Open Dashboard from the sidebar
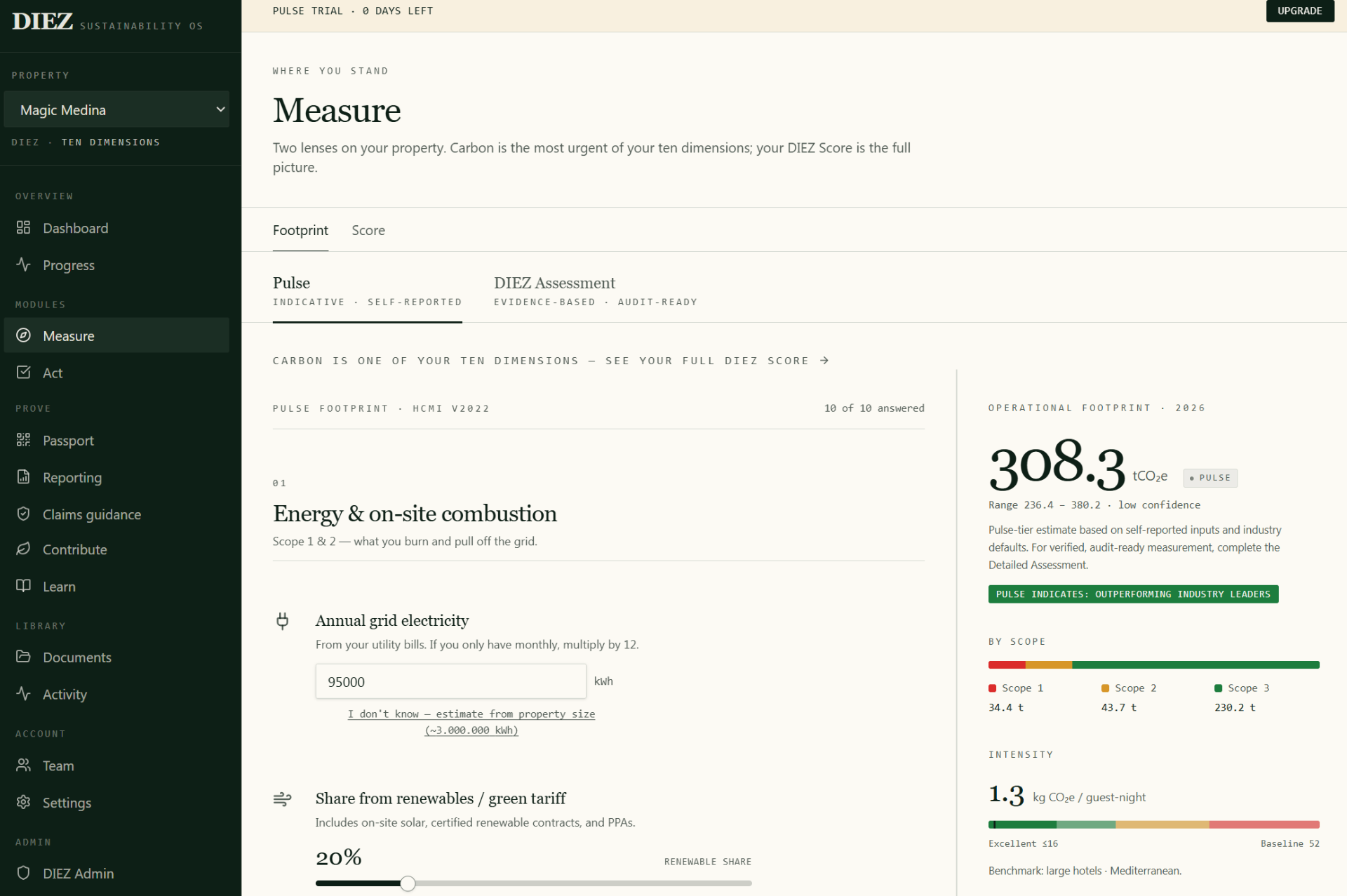1347x896 pixels. pos(116,228)
